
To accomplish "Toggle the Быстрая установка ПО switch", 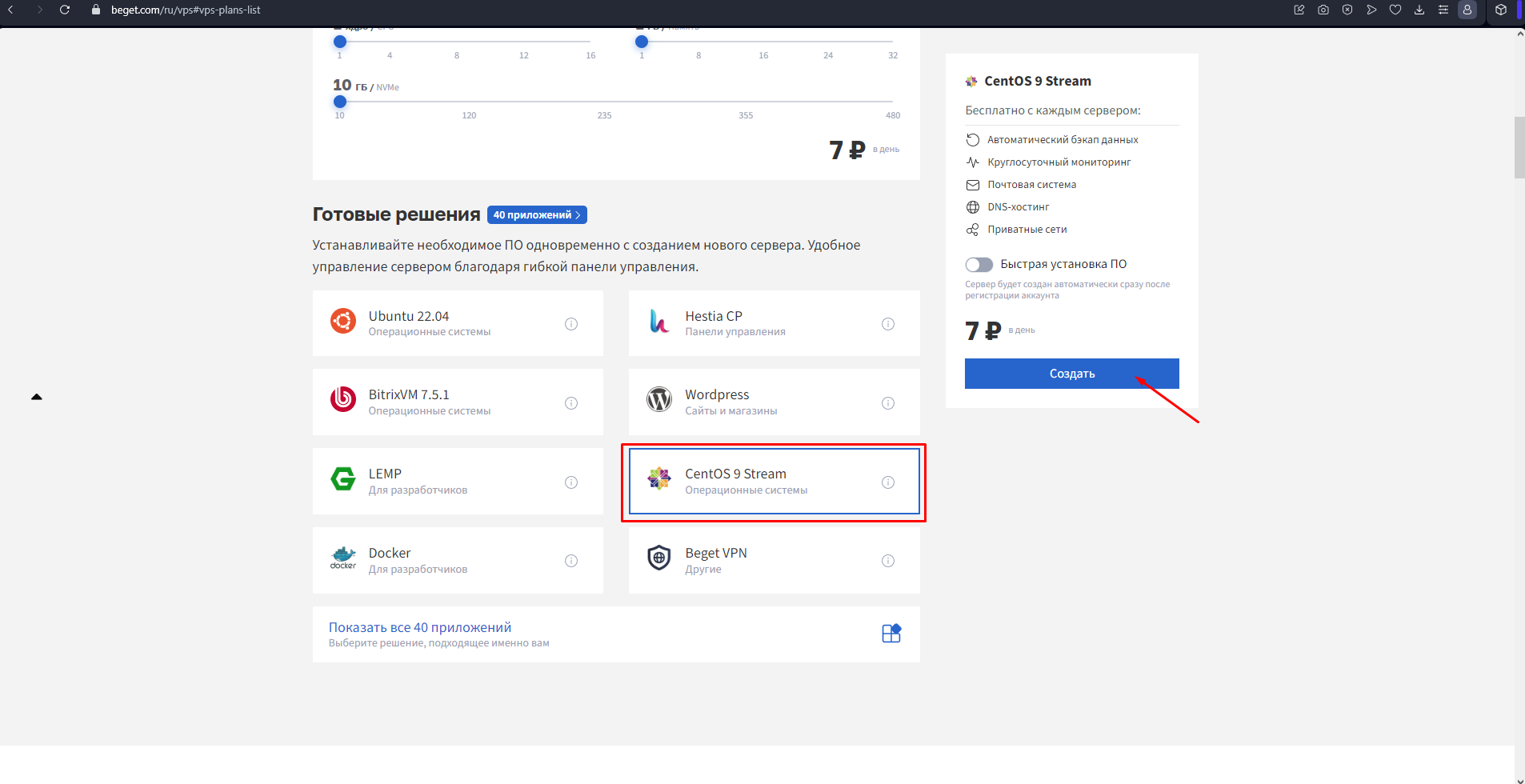I will [979, 265].
